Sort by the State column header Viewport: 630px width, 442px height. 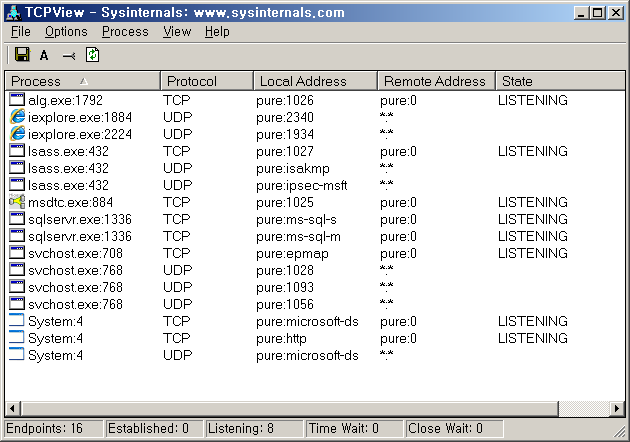click(x=560, y=81)
